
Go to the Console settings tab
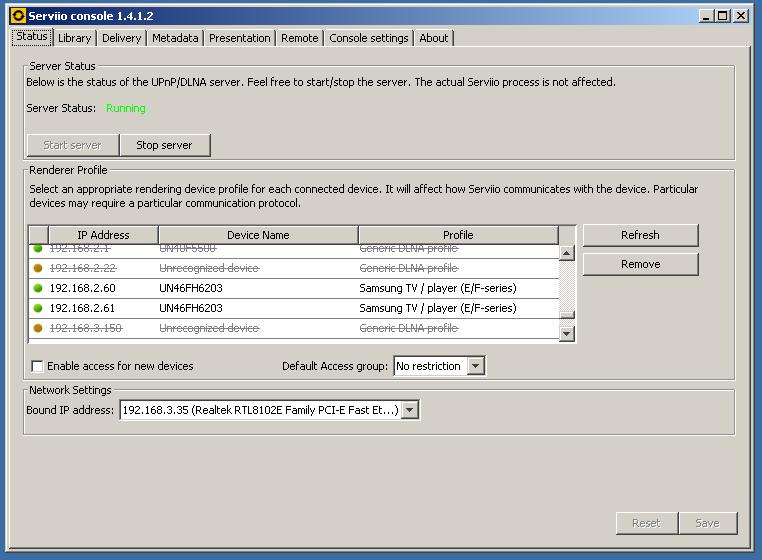click(369, 38)
